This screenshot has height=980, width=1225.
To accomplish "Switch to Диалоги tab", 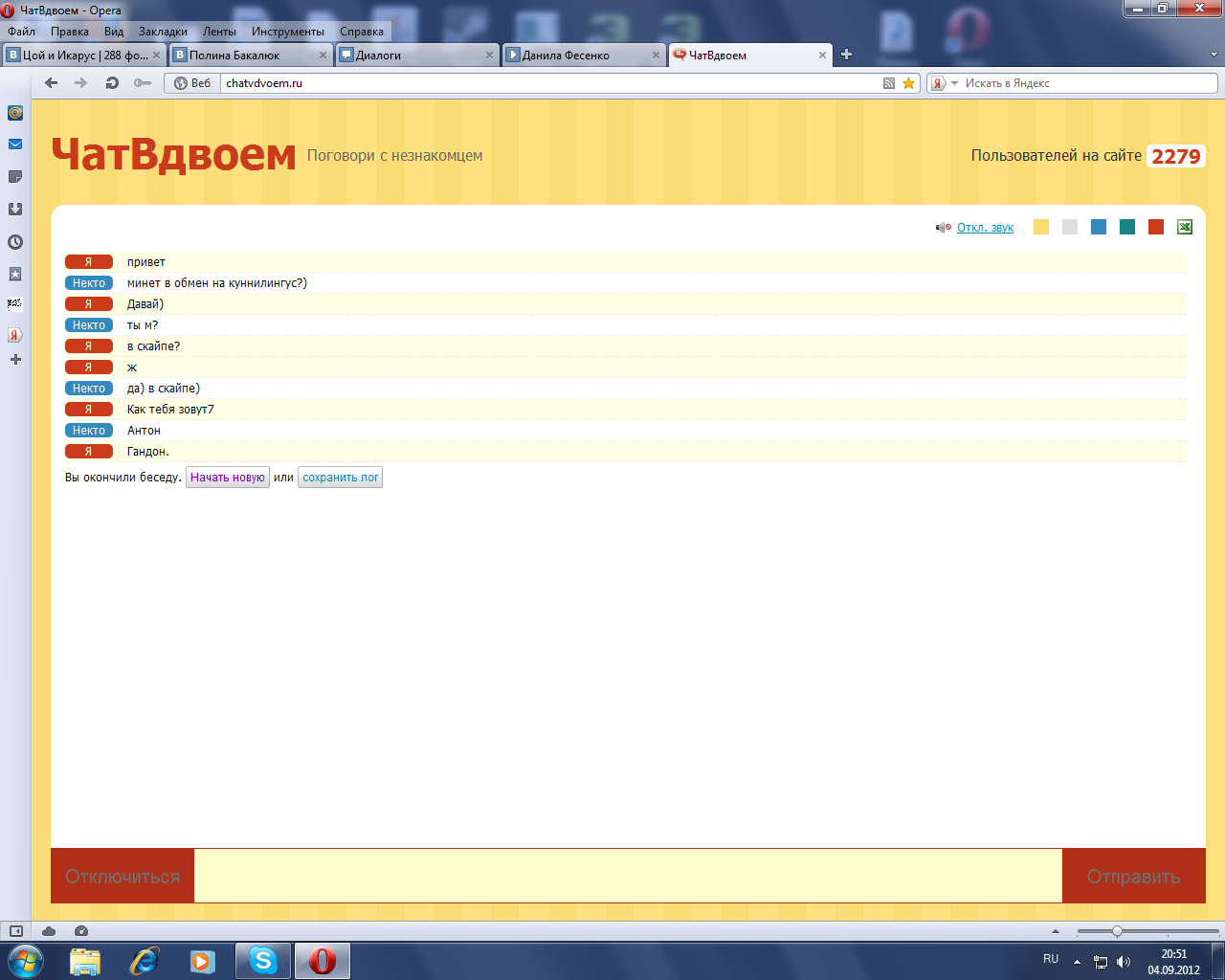I will (418, 56).
